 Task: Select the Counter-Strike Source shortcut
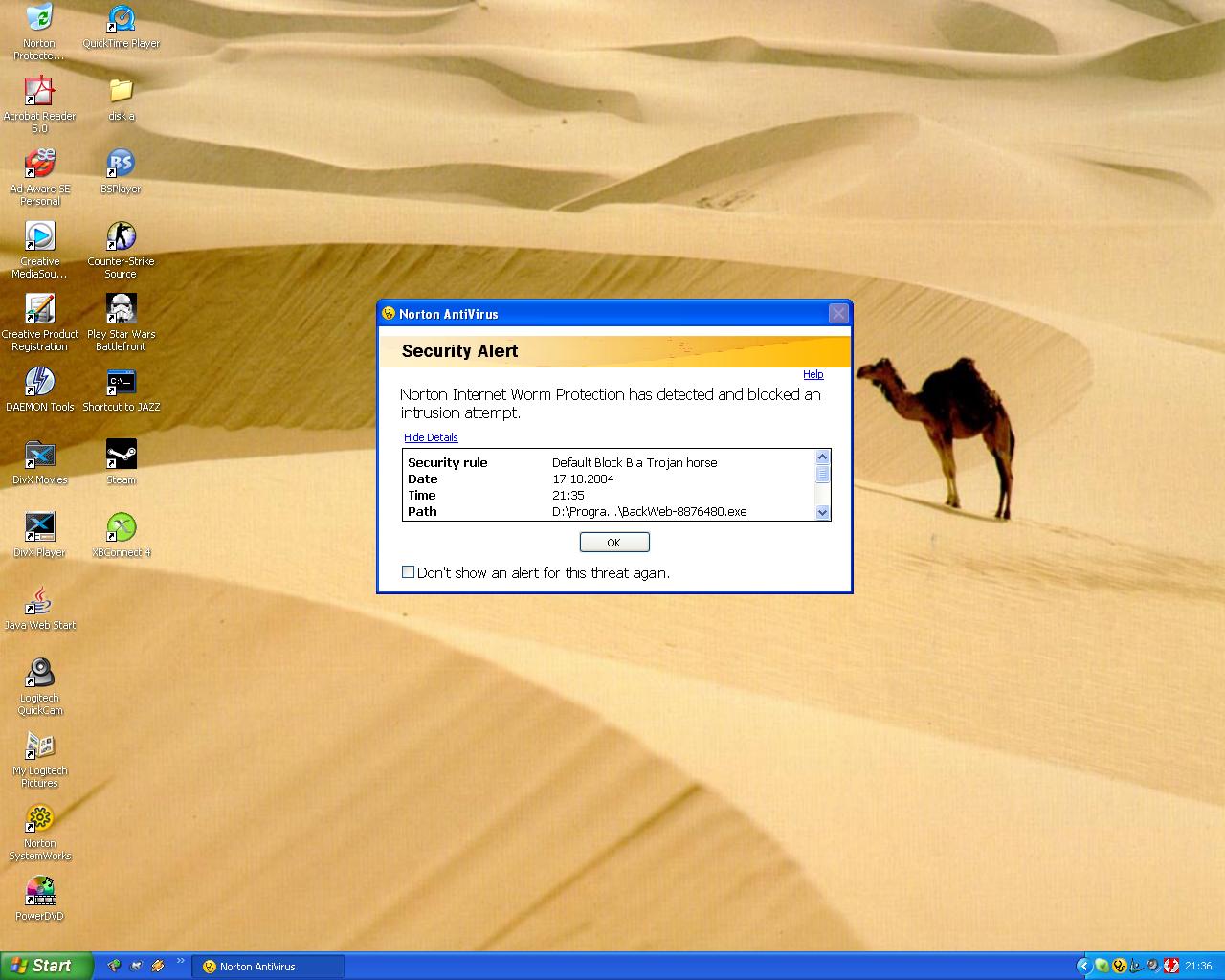(121, 249)
